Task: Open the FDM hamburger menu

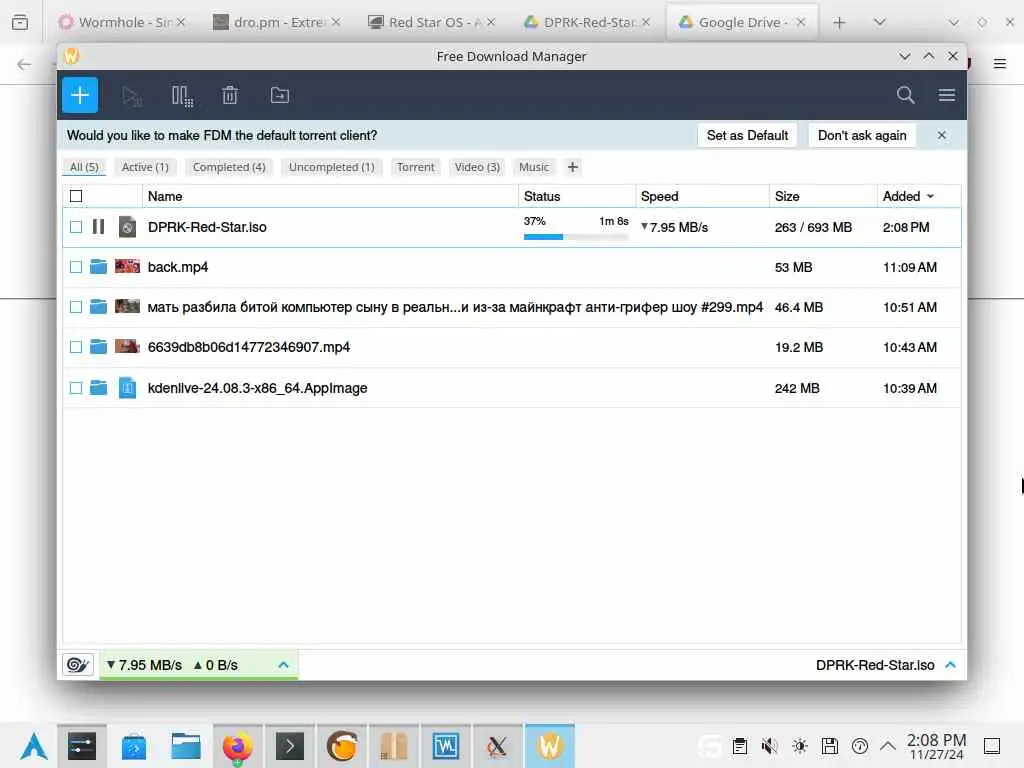Action: click(x=946, y=95)
